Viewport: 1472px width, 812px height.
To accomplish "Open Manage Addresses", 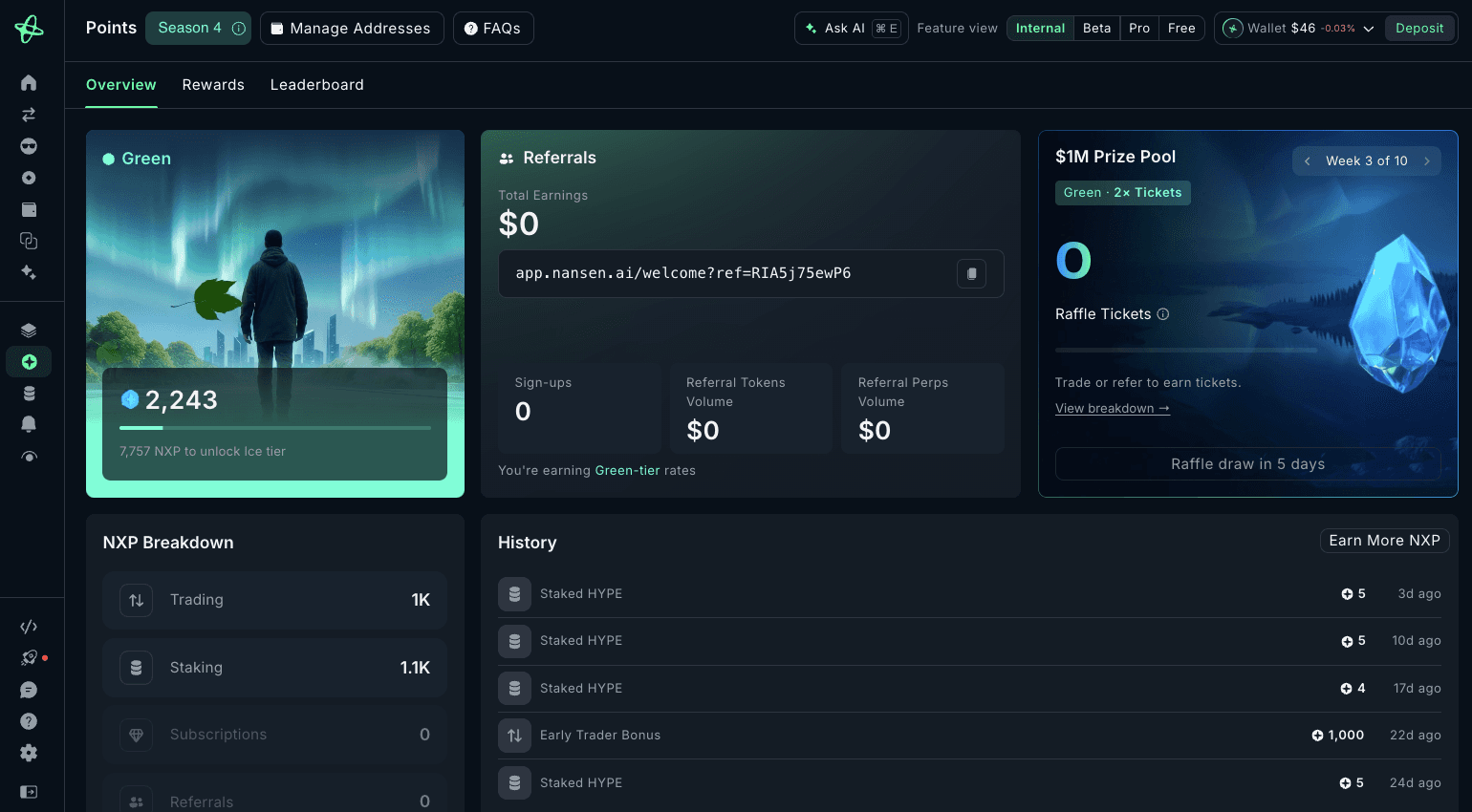I will click(352, 29).
